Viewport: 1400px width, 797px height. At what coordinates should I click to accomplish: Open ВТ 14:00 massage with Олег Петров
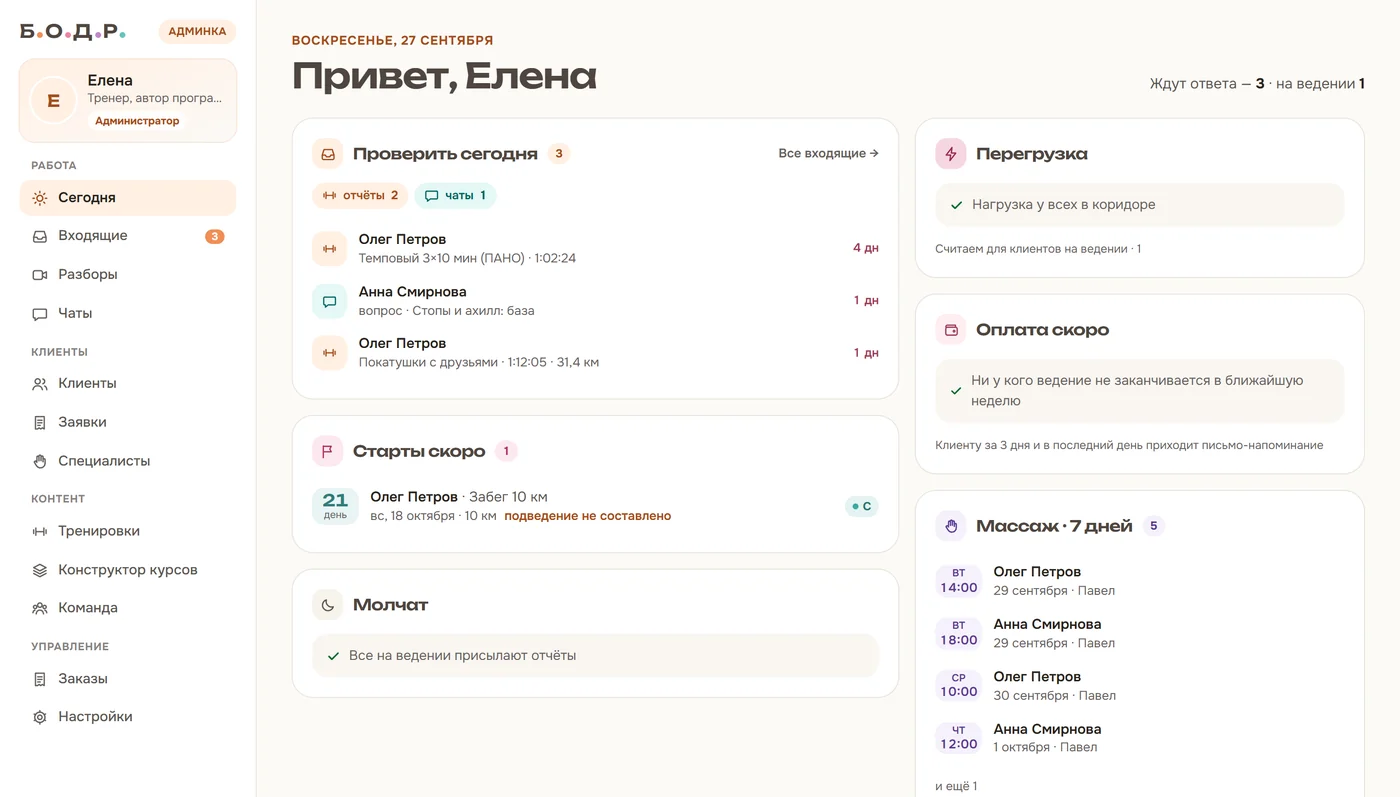click(x=1139, y=581)
